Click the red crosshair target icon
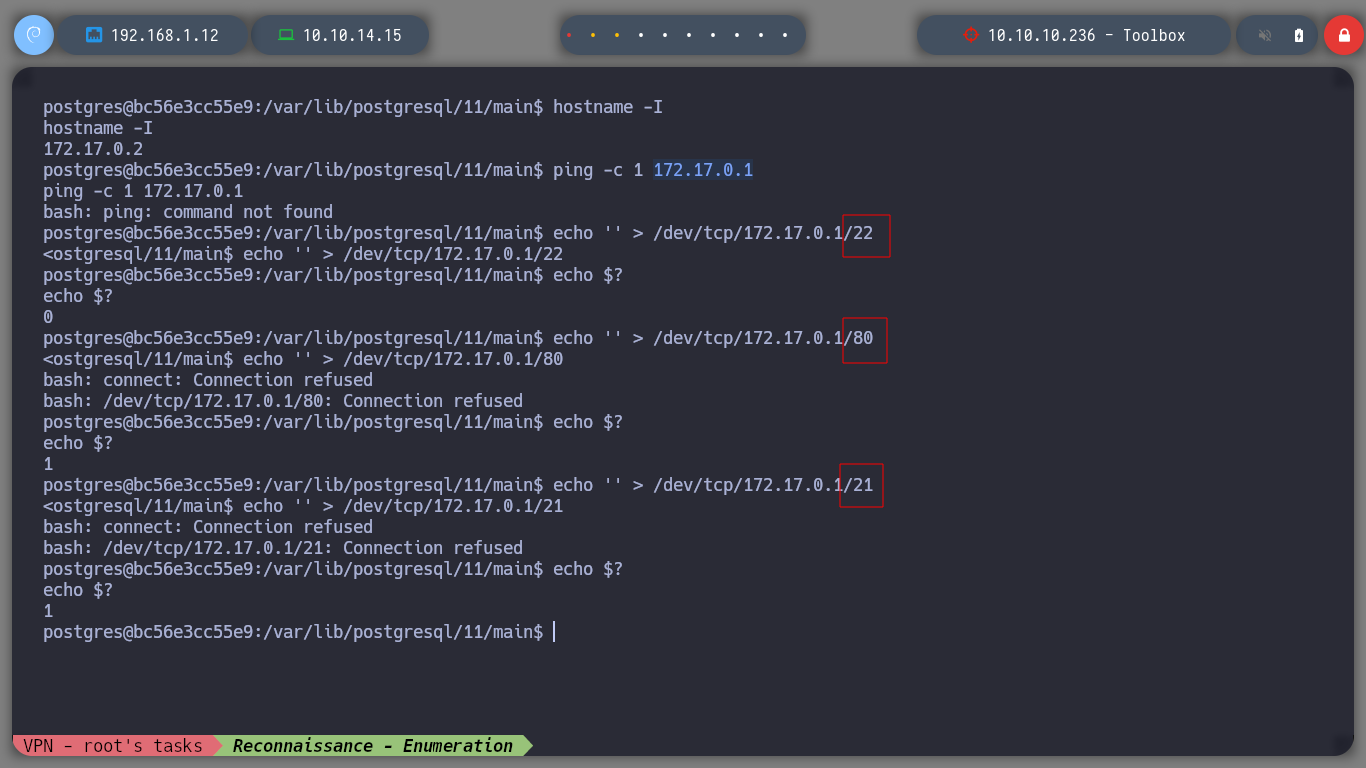Viewport: 1366px width, 768px height. coord(970,35)
